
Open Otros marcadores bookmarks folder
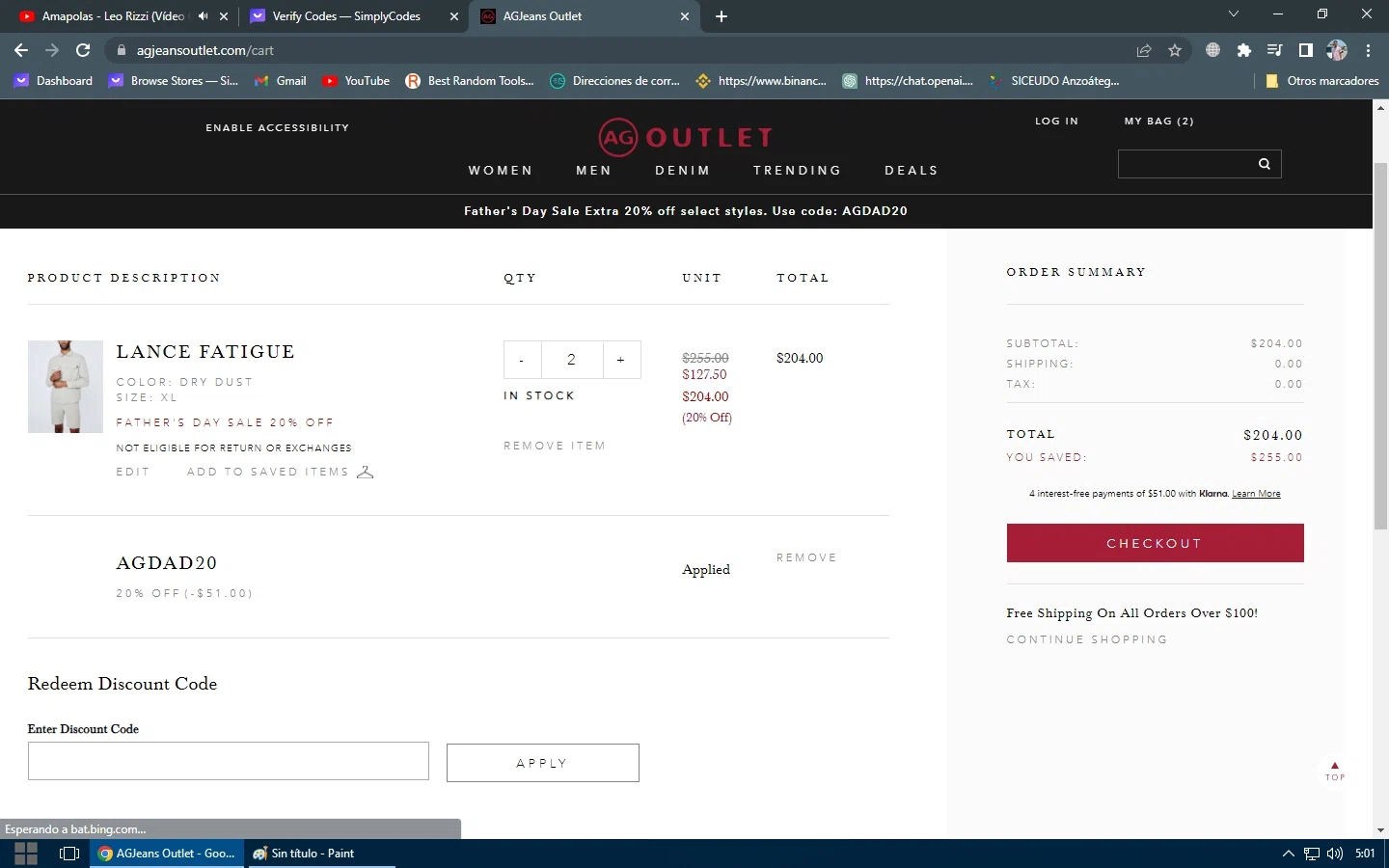tap(1322, 81)
